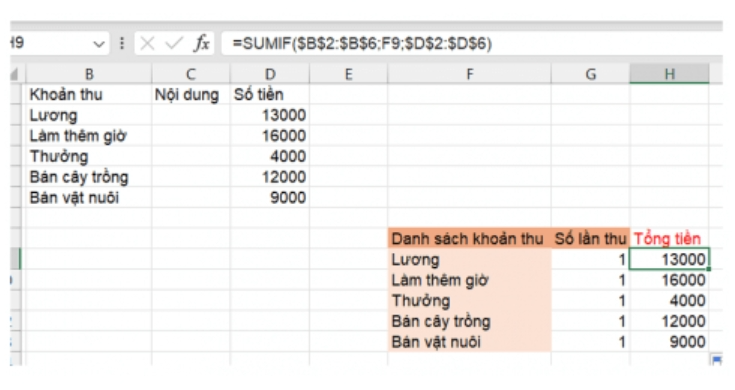
Task: Select 'Lương' cell in column B
Action: [89, 115]
